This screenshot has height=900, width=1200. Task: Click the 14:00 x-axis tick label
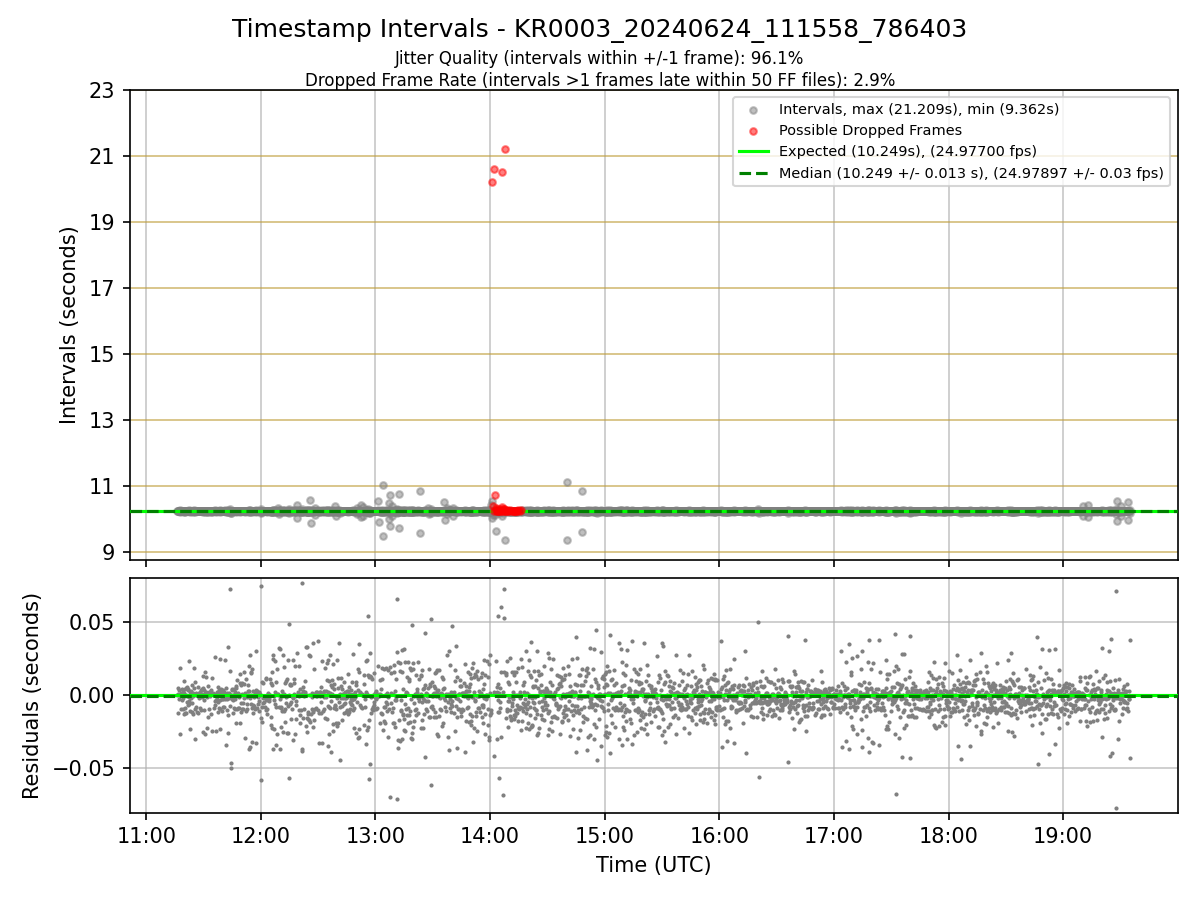tap(490, 836)
